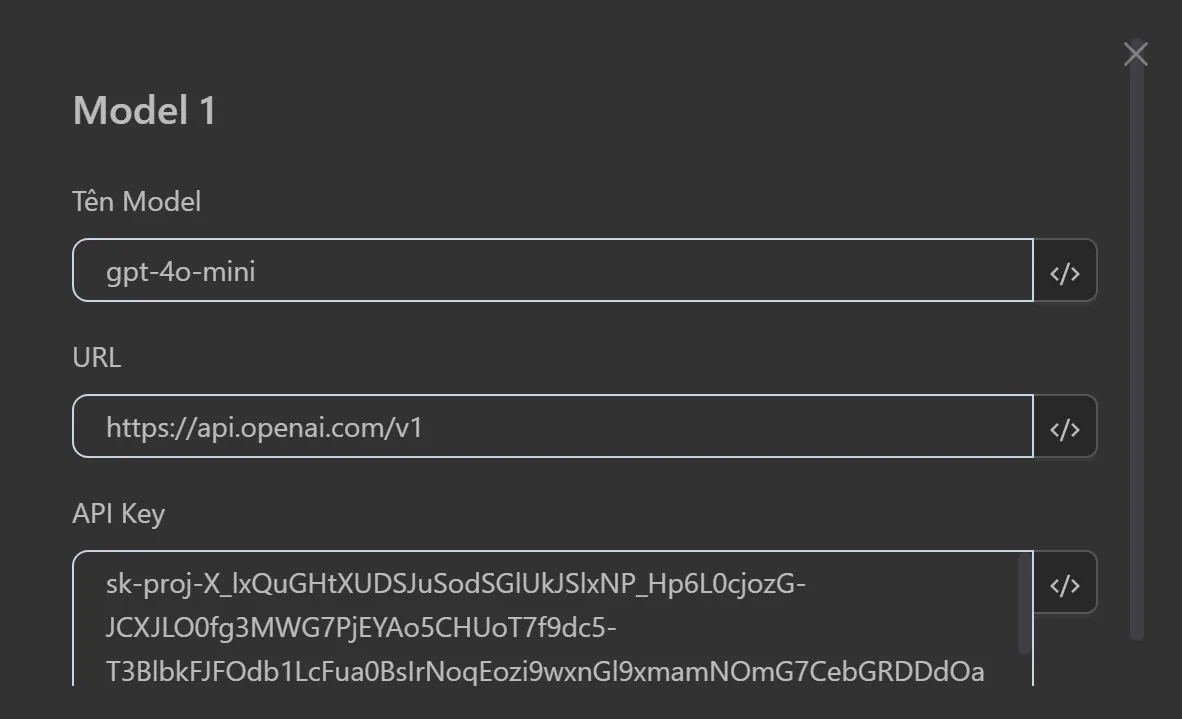
Task: Click the dialog's vertical scrollbar
Action: (1137, 350)
